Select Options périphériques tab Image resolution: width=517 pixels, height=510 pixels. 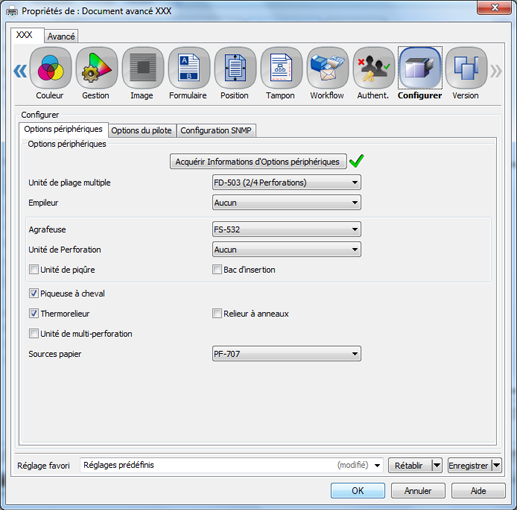coord(63,129)
